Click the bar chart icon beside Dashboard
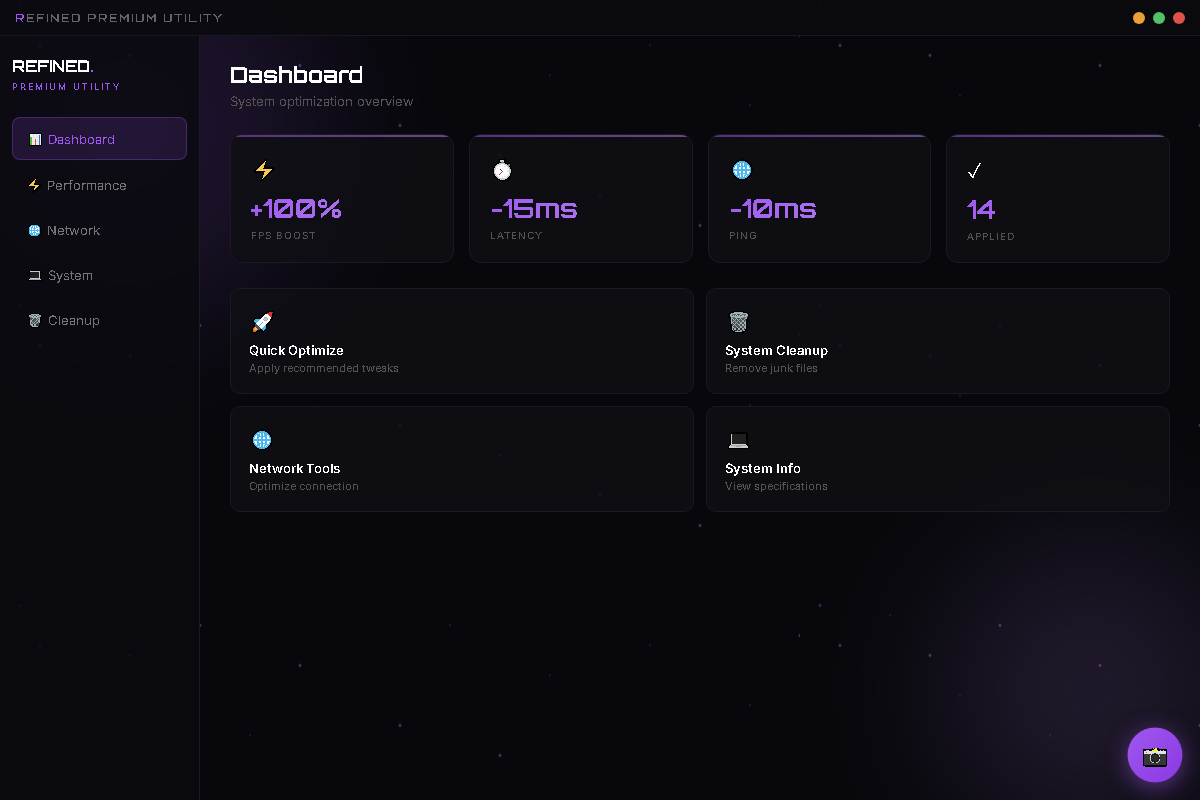The image size is (1200, 800). [x=35, y=140]
